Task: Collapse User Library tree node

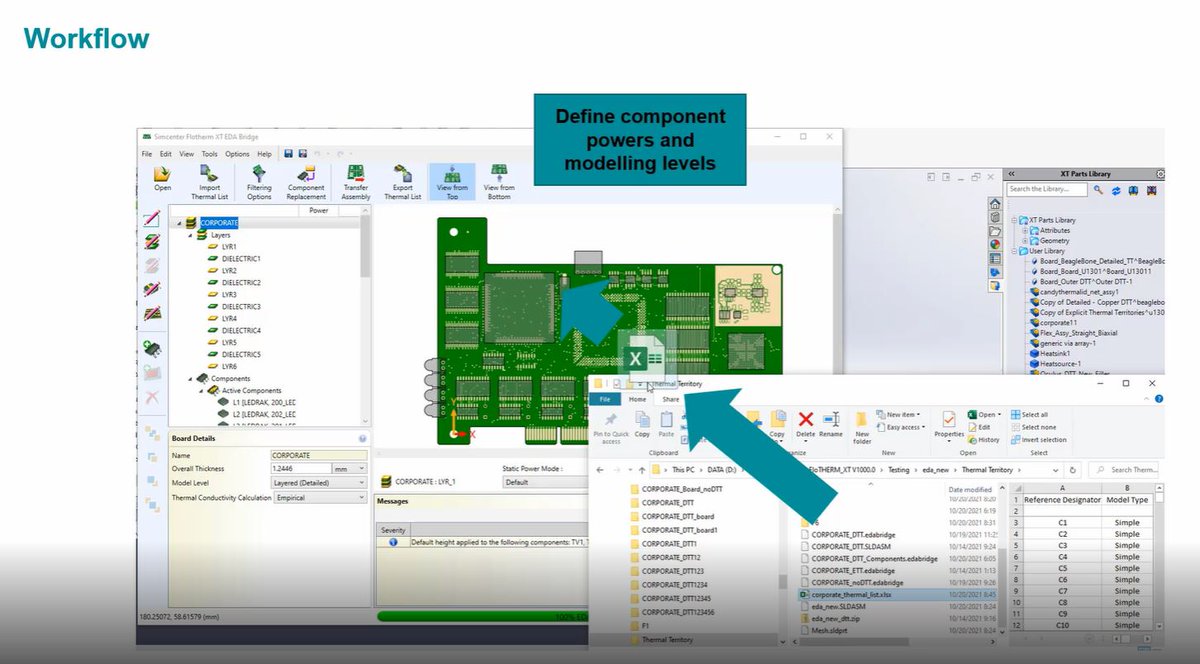Action: click(x=1014, y=251)
